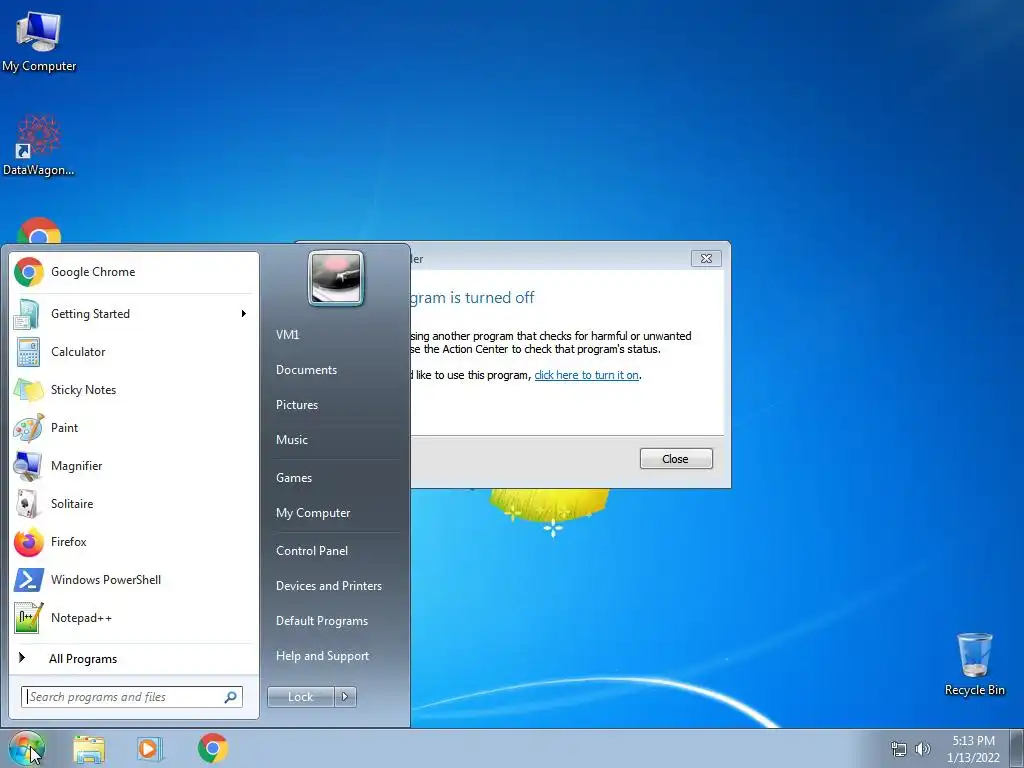
Task: Click Close button in Defender dialog
Action: tap(676, 459)
